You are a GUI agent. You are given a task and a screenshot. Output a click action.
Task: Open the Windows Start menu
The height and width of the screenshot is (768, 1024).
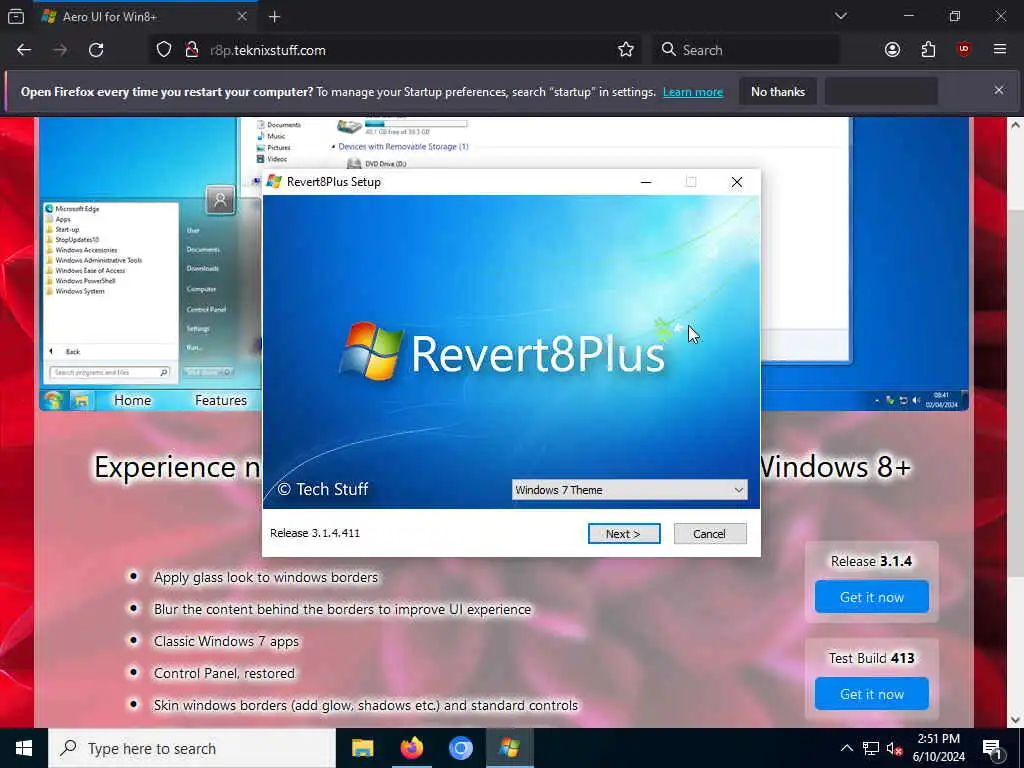(x=24, y=748)
